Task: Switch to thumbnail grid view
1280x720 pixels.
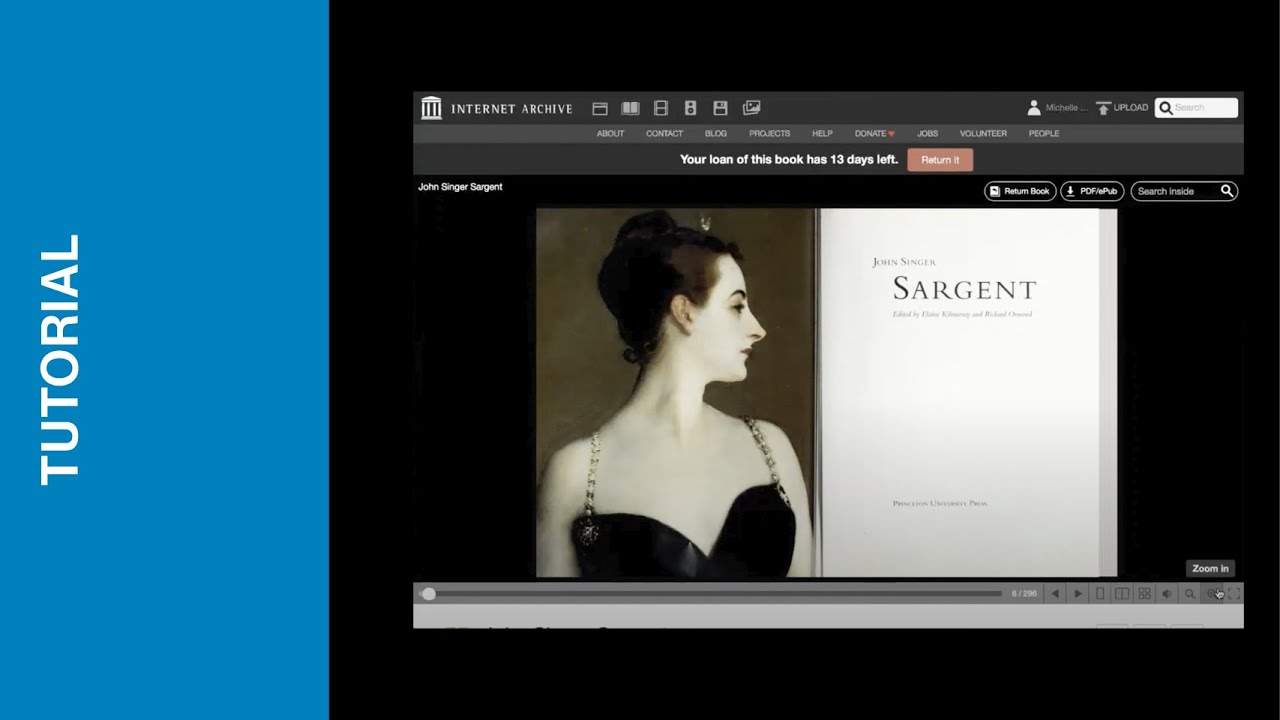Action: 1145,594
